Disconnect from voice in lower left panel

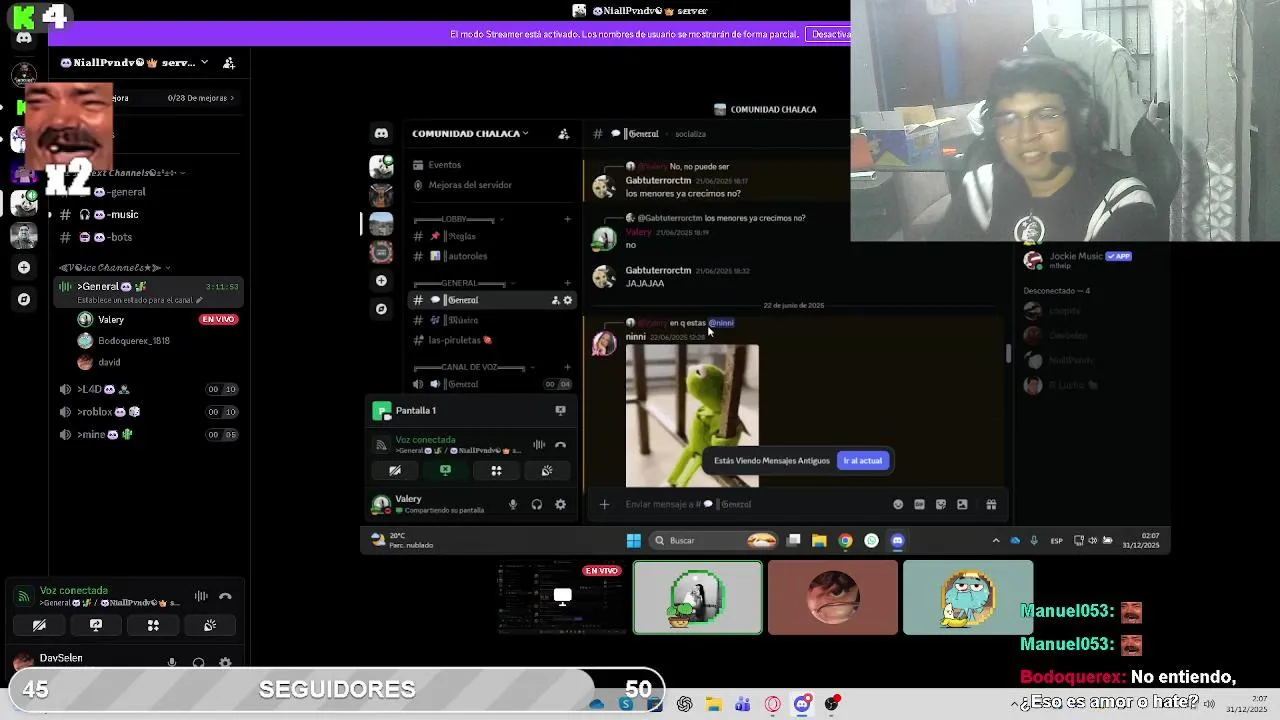tap(225, 596)
